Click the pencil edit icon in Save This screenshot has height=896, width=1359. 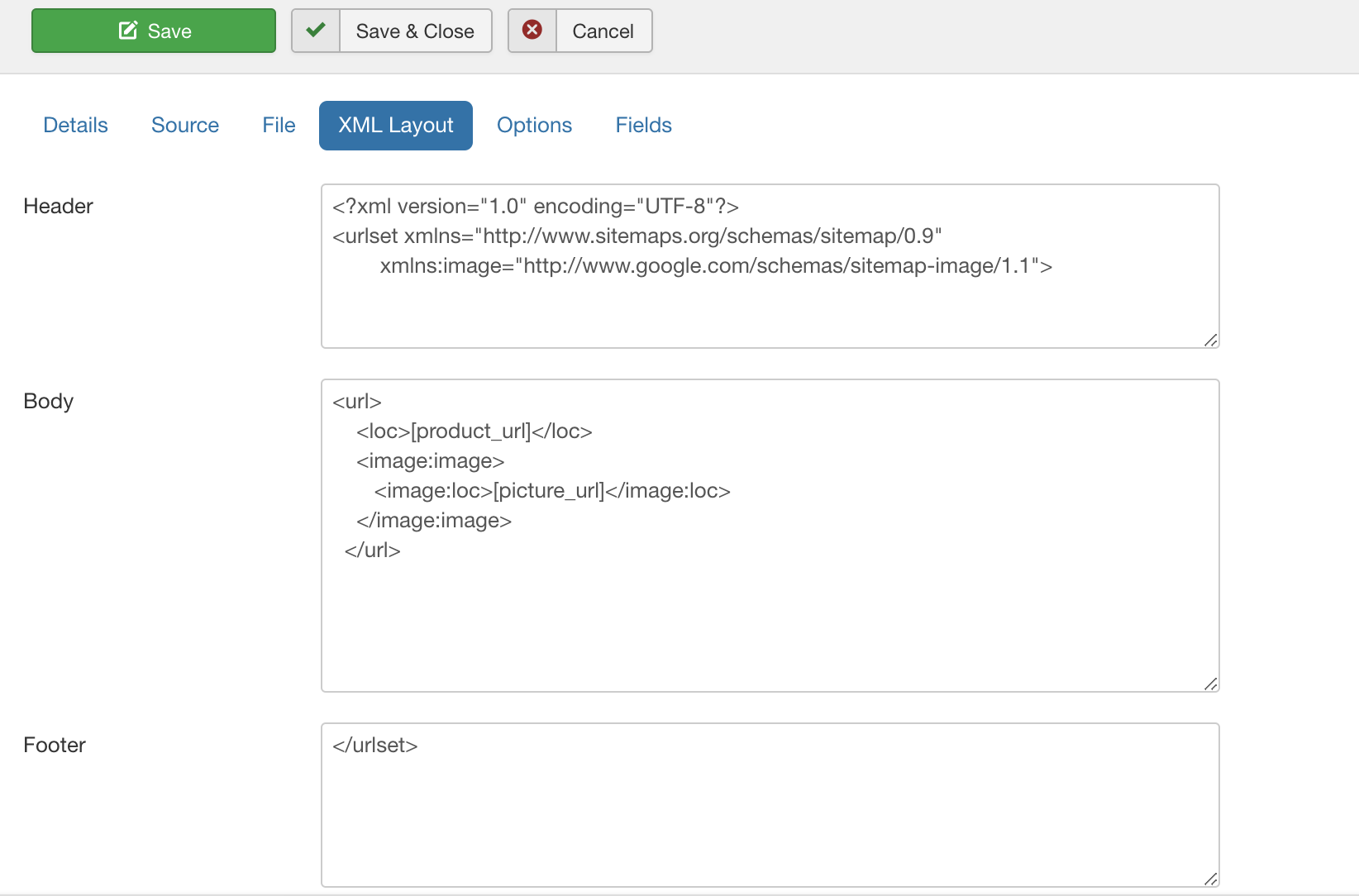(128, 31)
